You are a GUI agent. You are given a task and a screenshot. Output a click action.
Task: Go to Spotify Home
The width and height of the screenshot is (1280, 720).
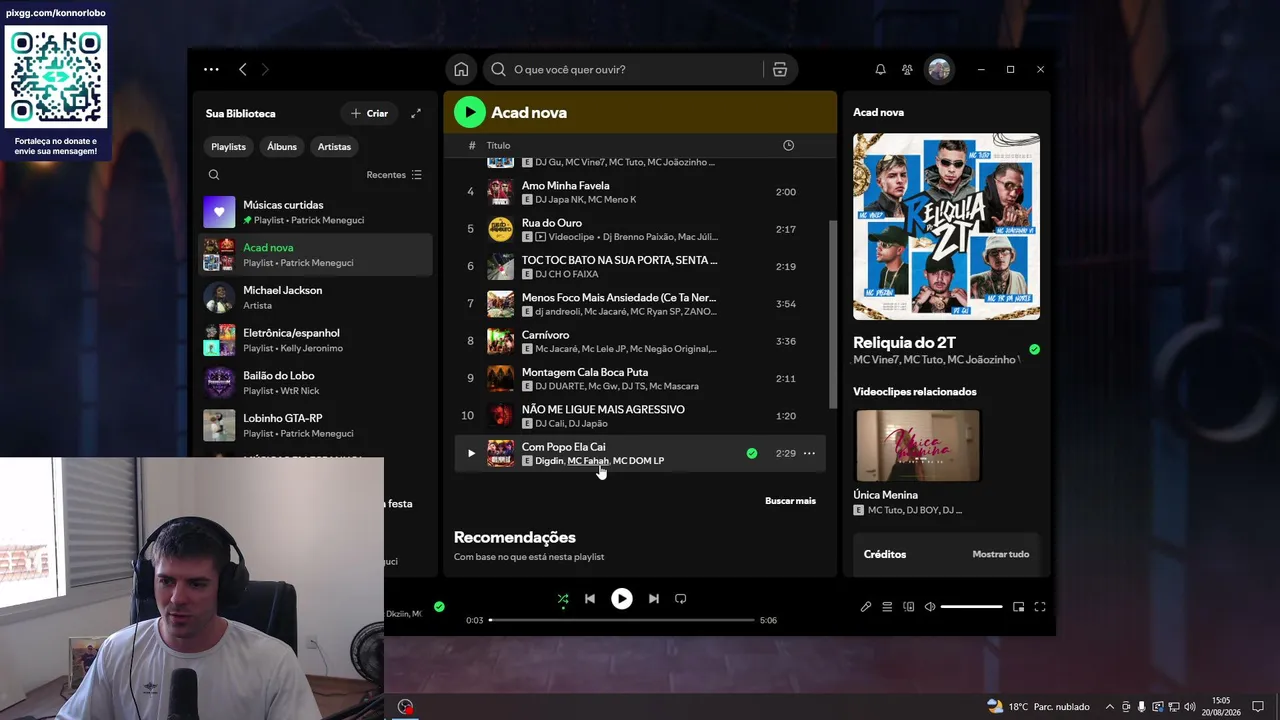(x=461, y=69)
